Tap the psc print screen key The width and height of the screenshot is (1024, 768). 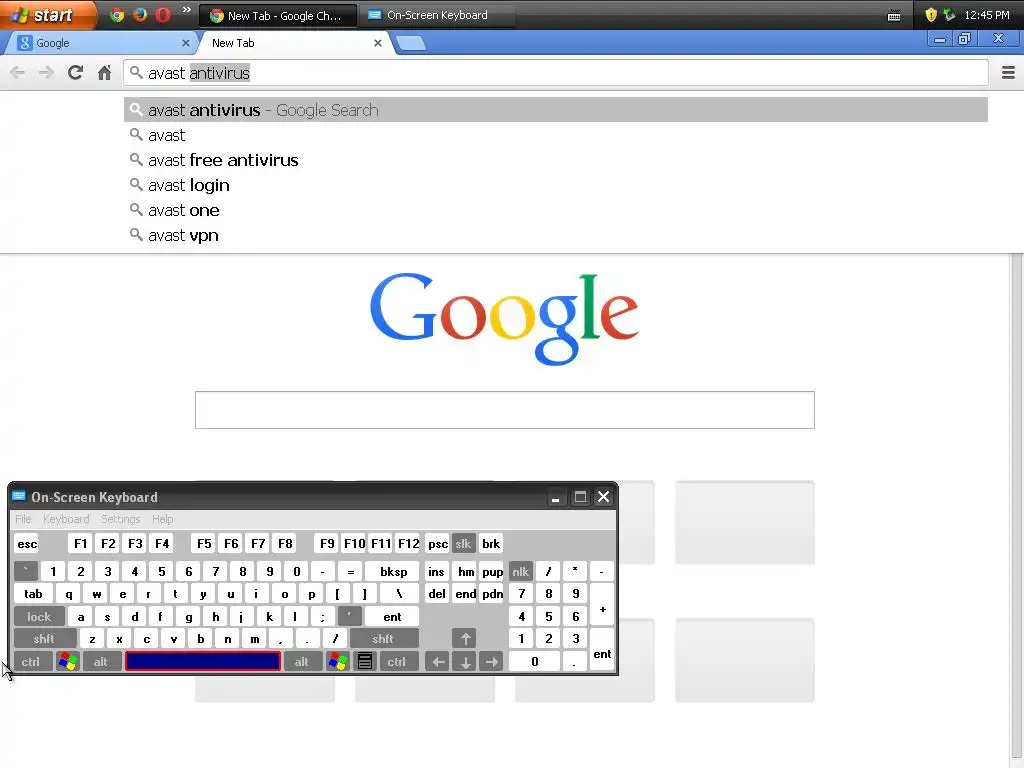(438, 544)
